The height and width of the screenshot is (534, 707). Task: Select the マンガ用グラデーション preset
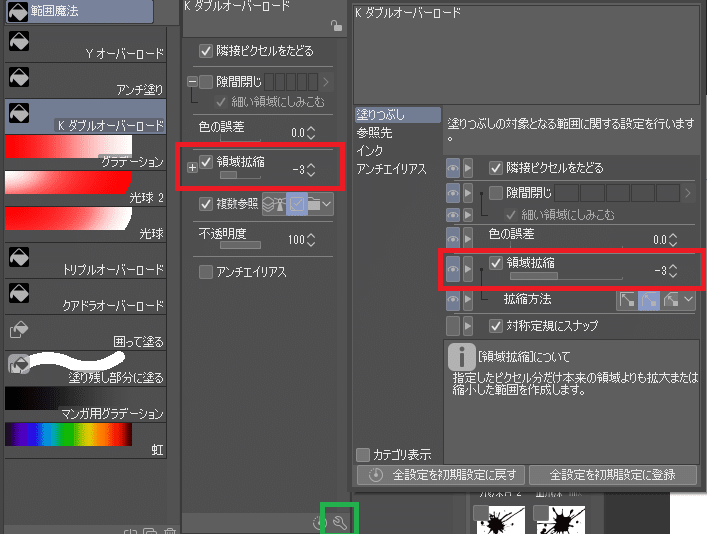click(86, 404)
